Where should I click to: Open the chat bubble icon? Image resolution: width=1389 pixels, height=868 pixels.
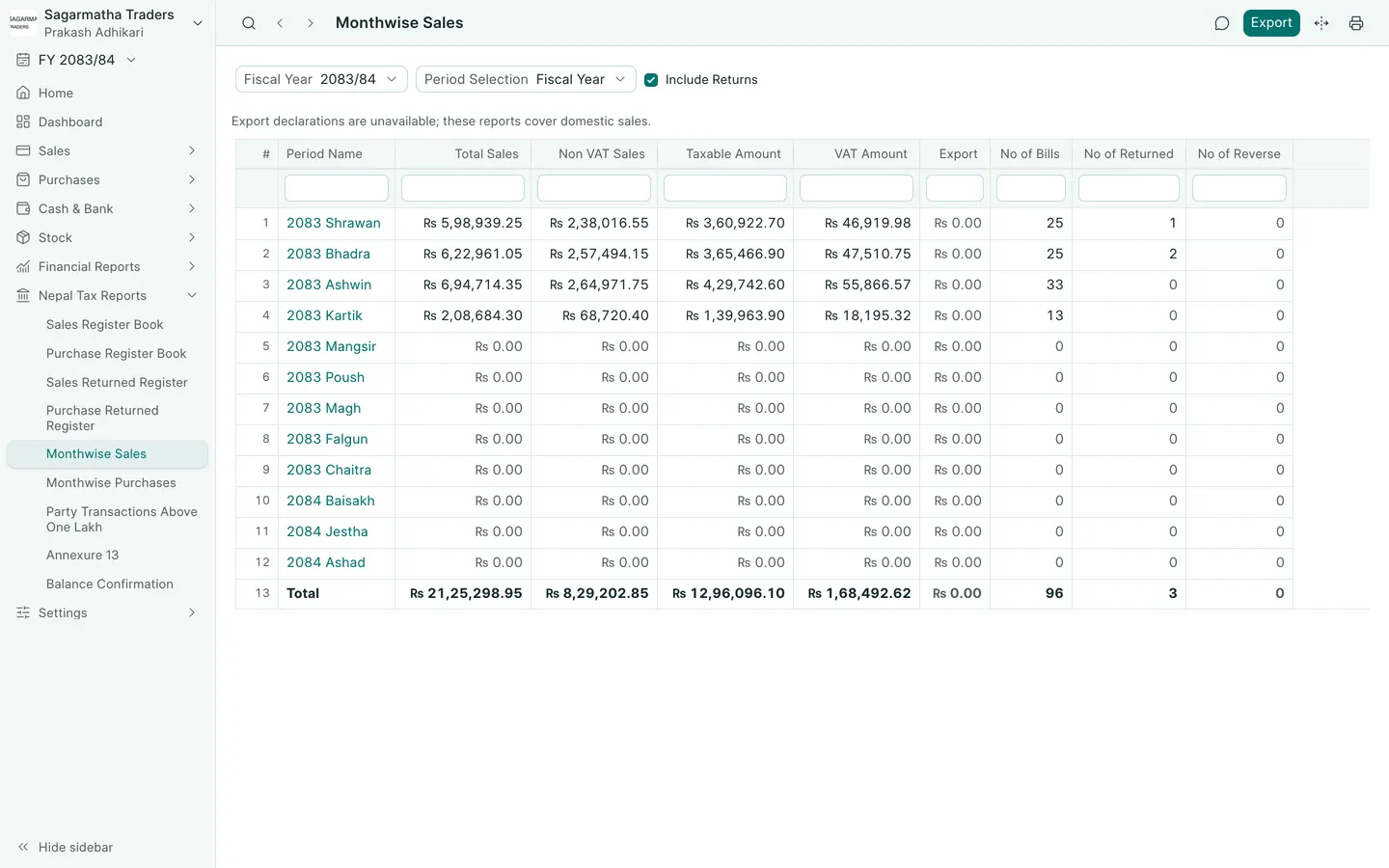[1222, 23]
